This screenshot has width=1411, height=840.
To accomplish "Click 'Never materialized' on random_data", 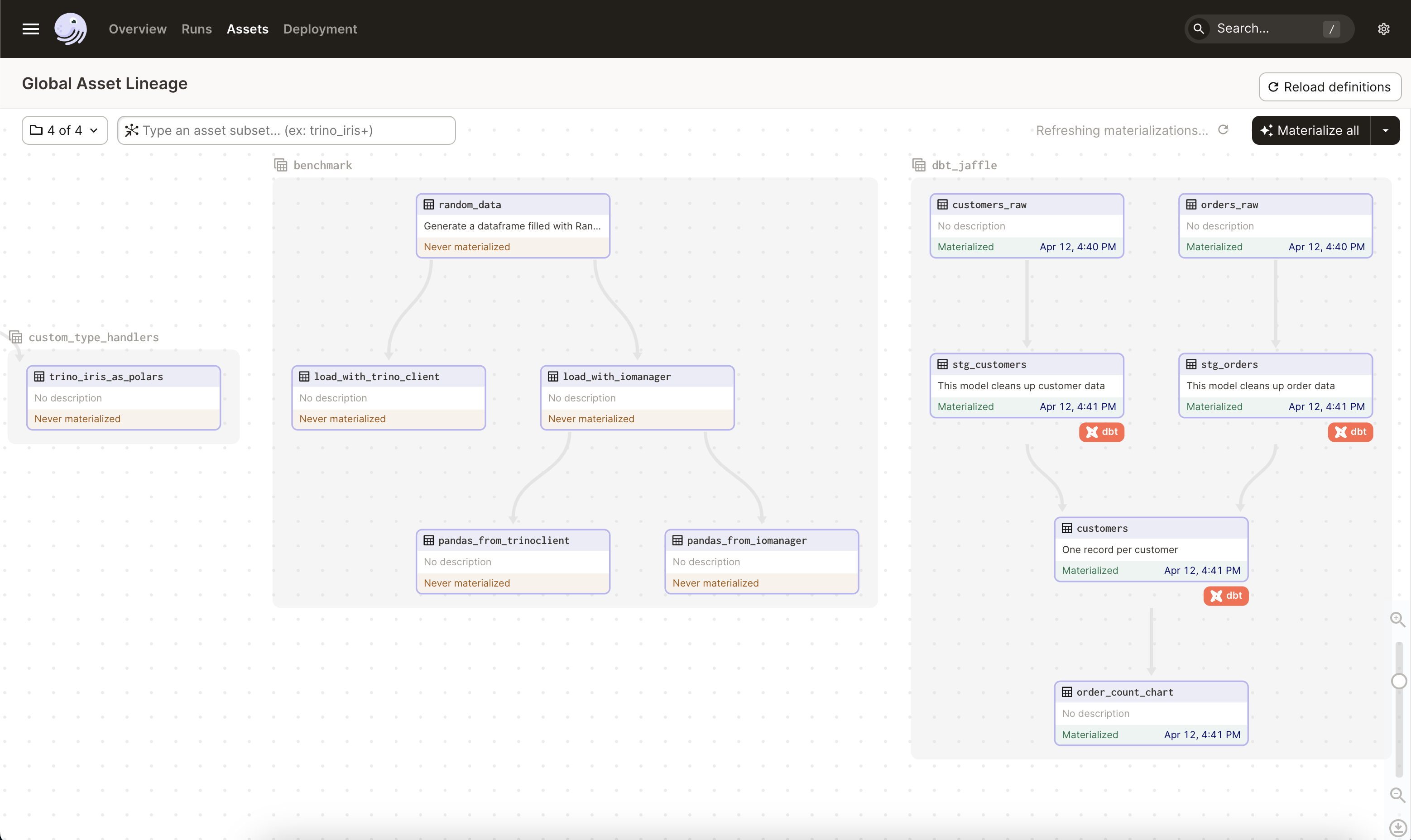I will (x=466, y=247).
